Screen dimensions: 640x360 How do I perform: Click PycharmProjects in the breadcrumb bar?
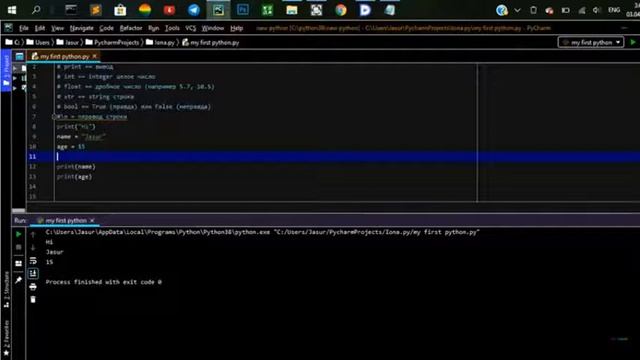pyautogui.click(x=112, y=42)
